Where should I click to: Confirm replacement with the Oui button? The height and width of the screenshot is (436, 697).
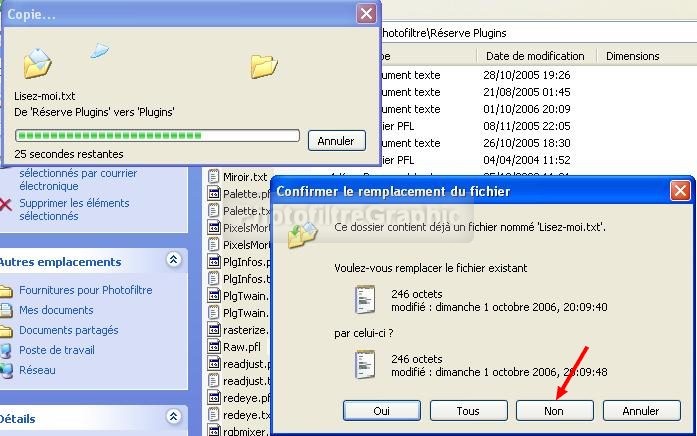click(381, 411)
